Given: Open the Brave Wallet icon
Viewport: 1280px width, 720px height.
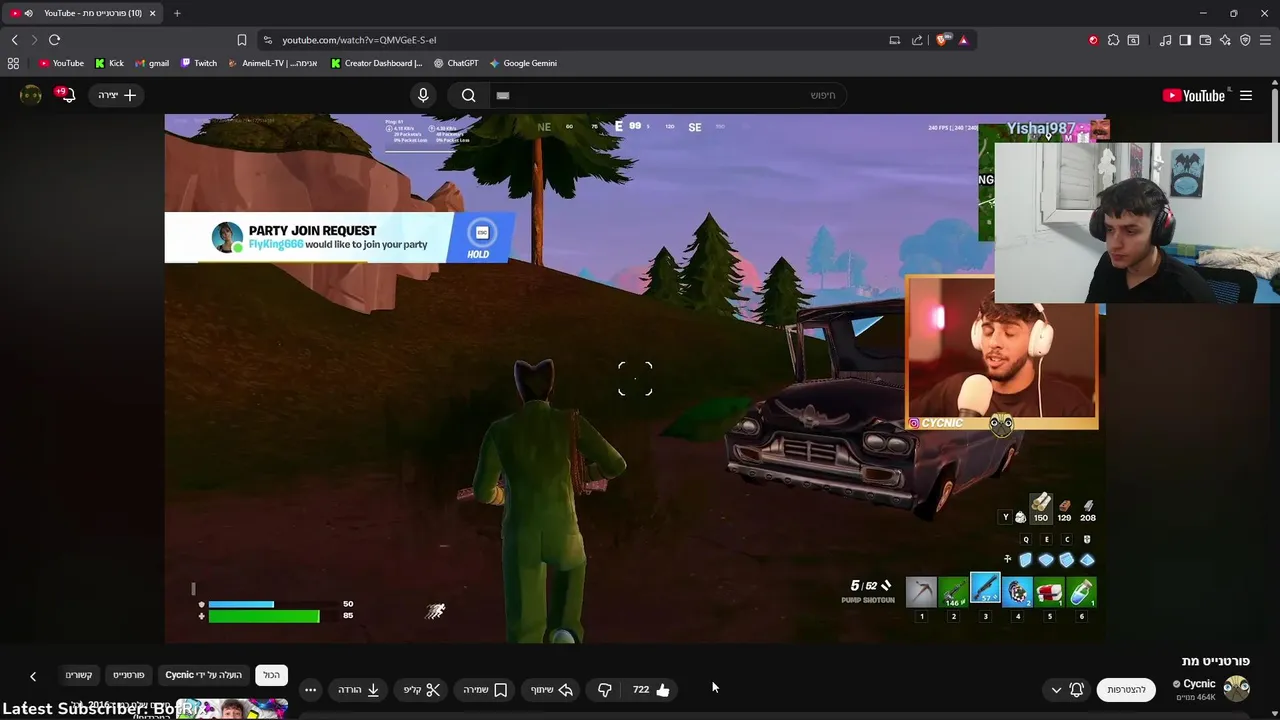Looking at the screenshot, I should [x=1205, y=40].
